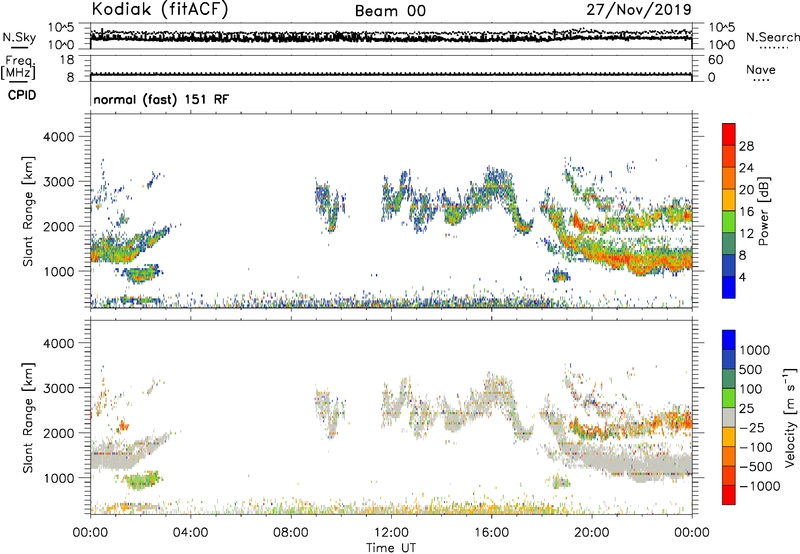The height and width of the screenshot is (554, 800).
Task: Click the '60' Nave axis tick label
Action: coord(715,60)
